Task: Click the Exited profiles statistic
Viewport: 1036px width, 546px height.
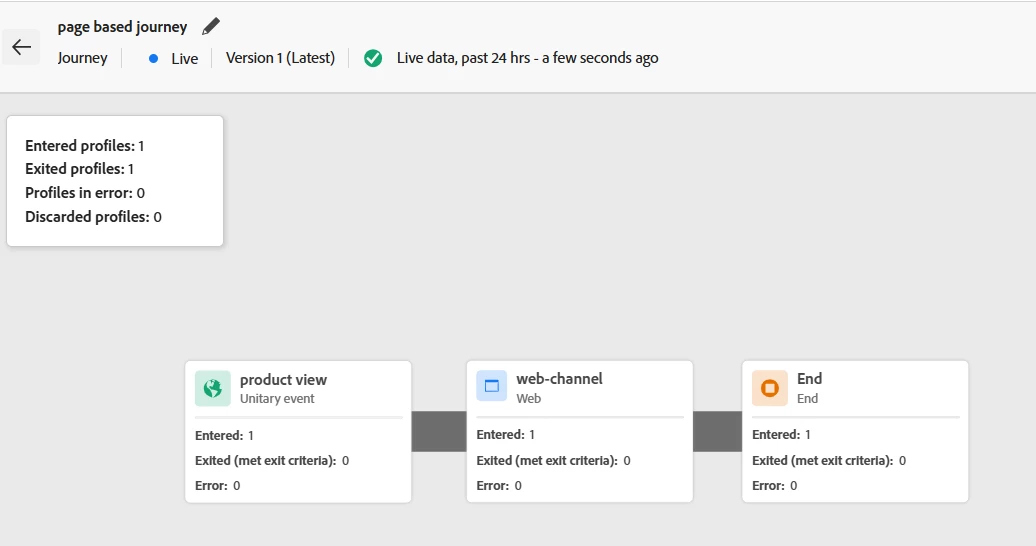Action: [79, 169]
